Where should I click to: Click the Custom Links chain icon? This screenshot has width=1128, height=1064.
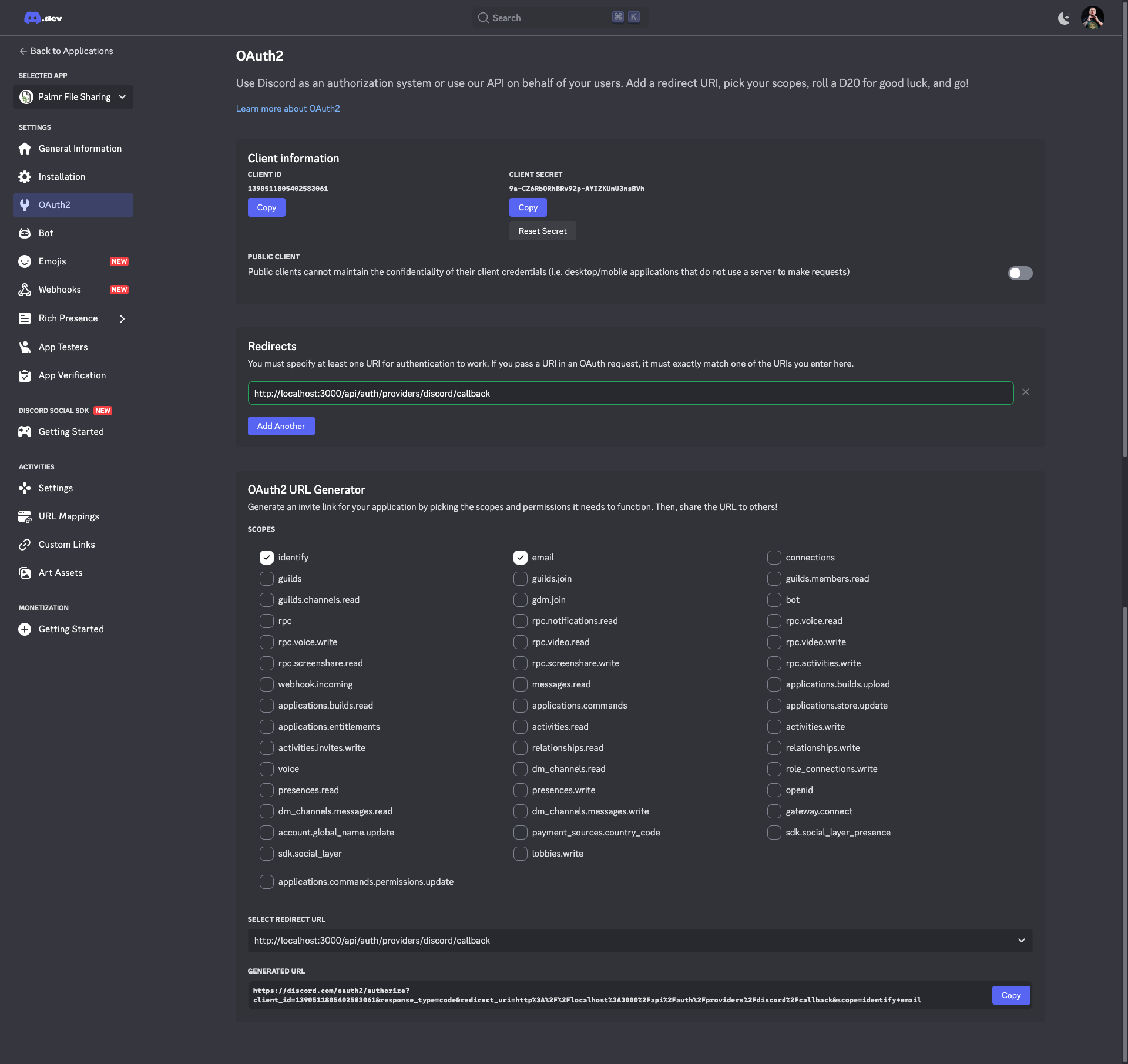click(25, 545)
